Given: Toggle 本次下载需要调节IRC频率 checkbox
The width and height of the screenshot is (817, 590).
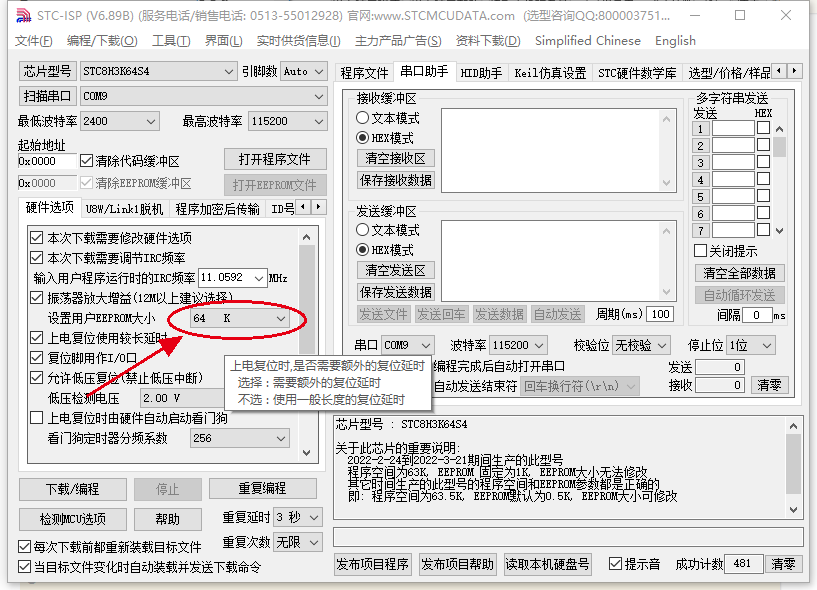Looking at the screenshot, I should pos(36,258).
